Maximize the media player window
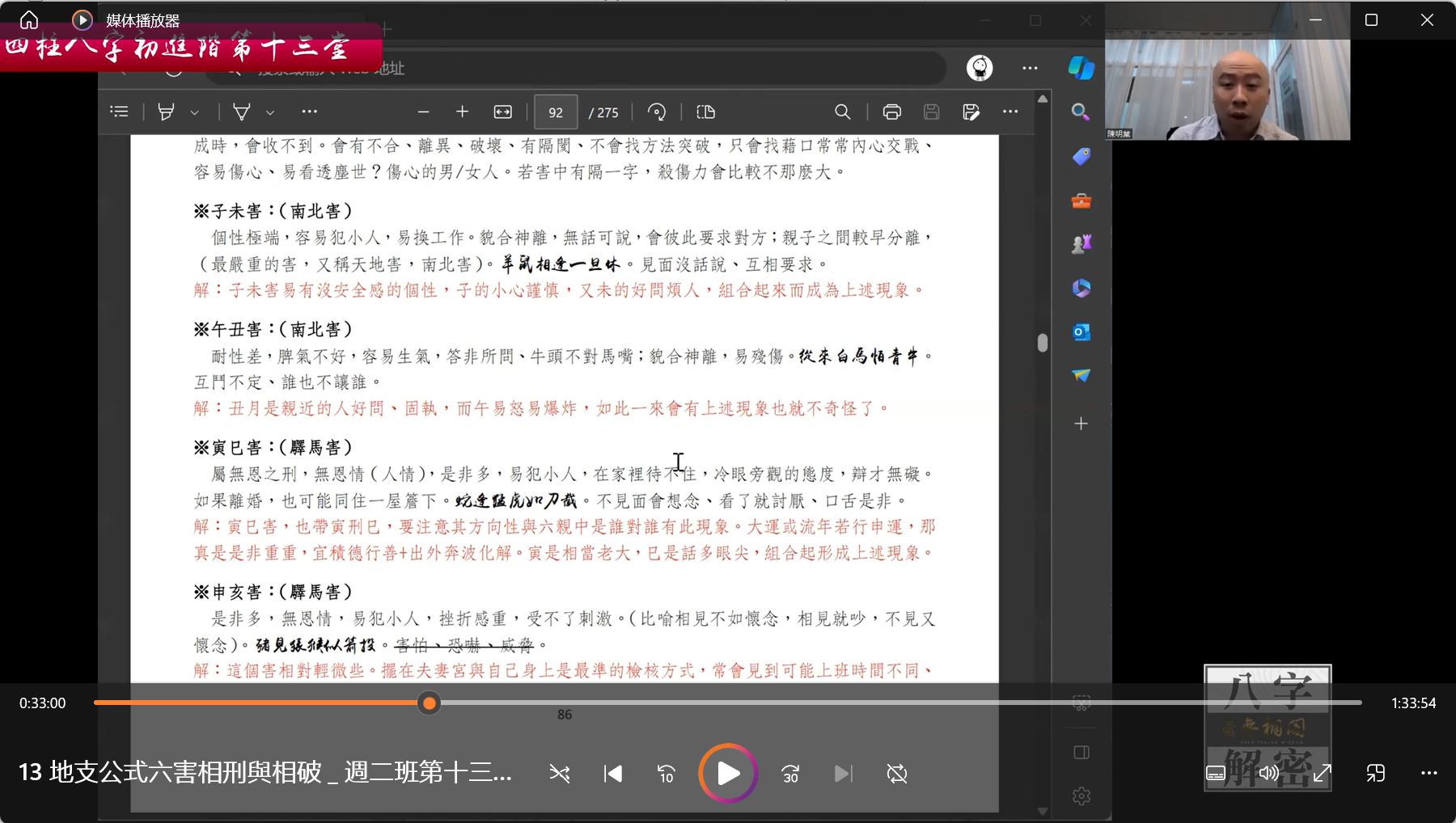 click(1371, 19)
